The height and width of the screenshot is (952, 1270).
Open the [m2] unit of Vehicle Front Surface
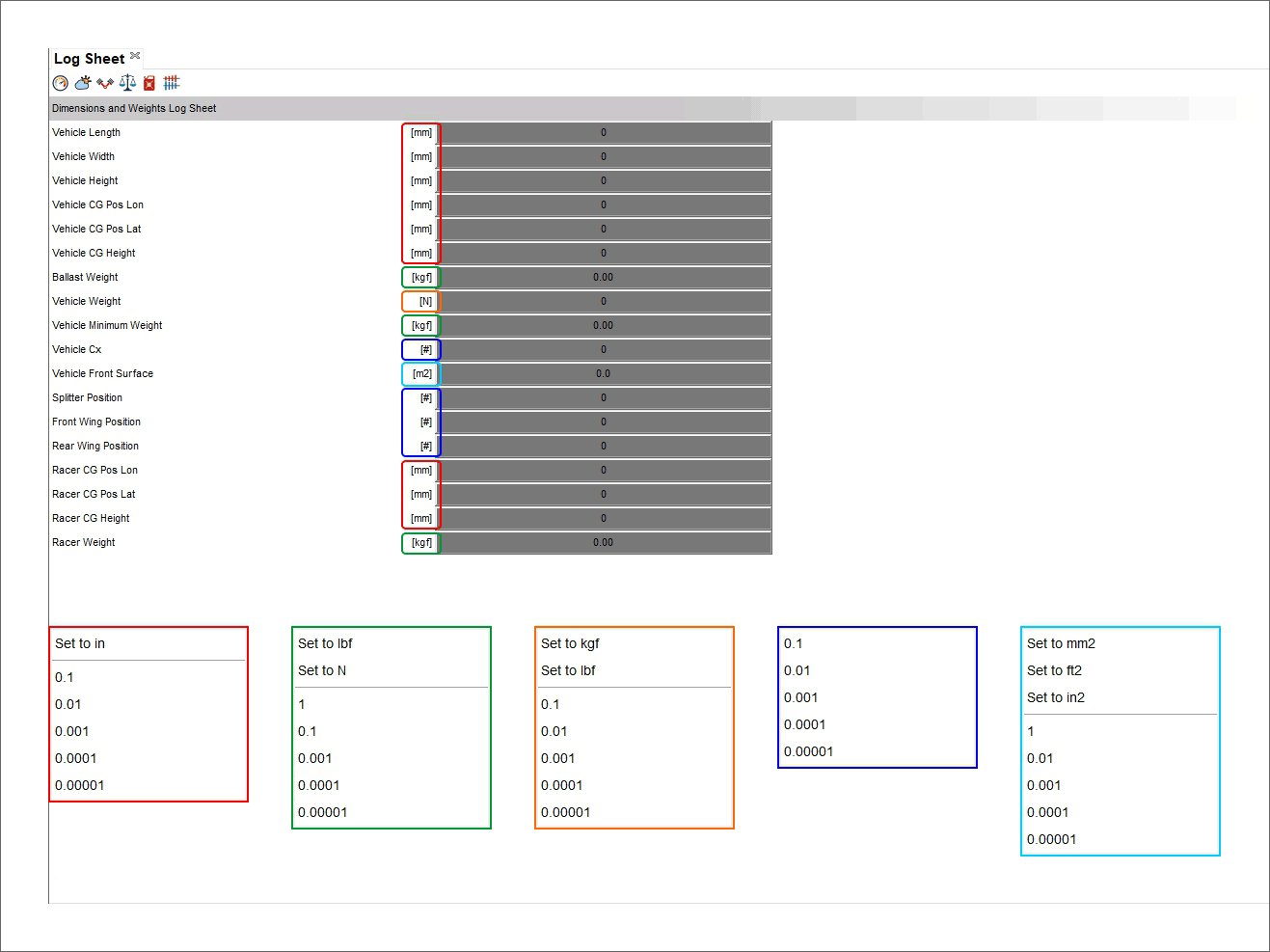coord(421,374)
